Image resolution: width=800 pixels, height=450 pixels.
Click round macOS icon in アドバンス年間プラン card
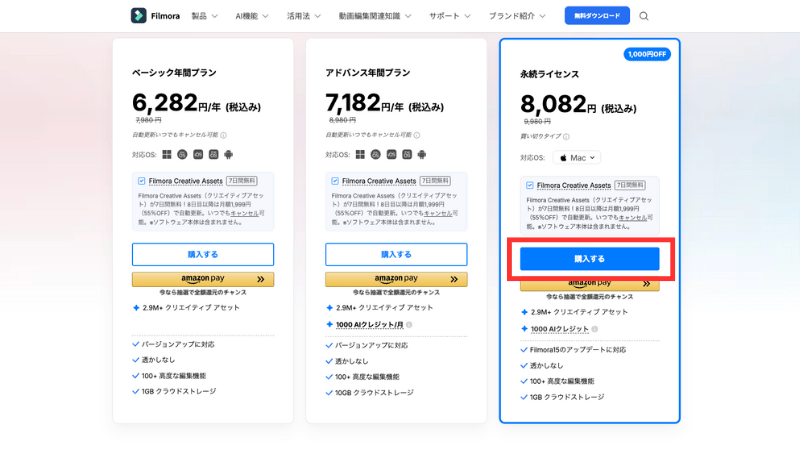click(x=376, y=155)
